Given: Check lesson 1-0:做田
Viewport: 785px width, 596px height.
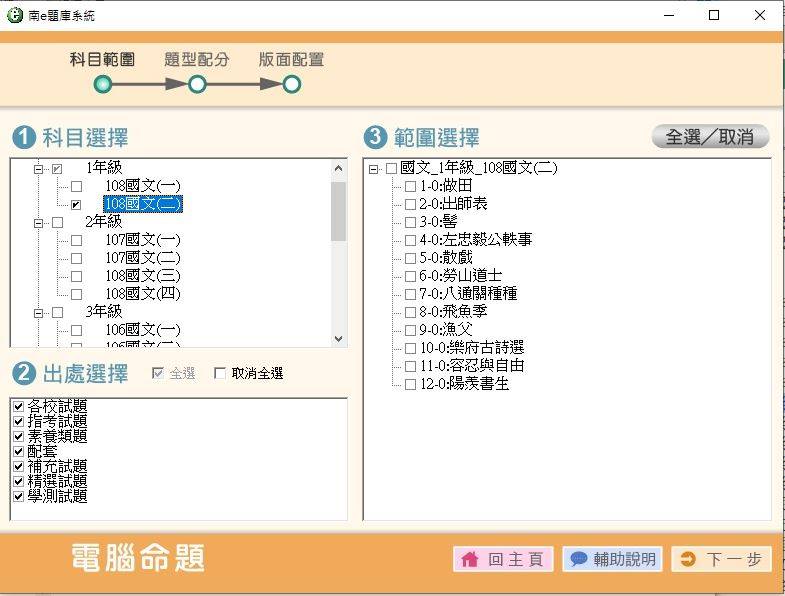Looking at the screenshot, I should [x=411, y=187].
